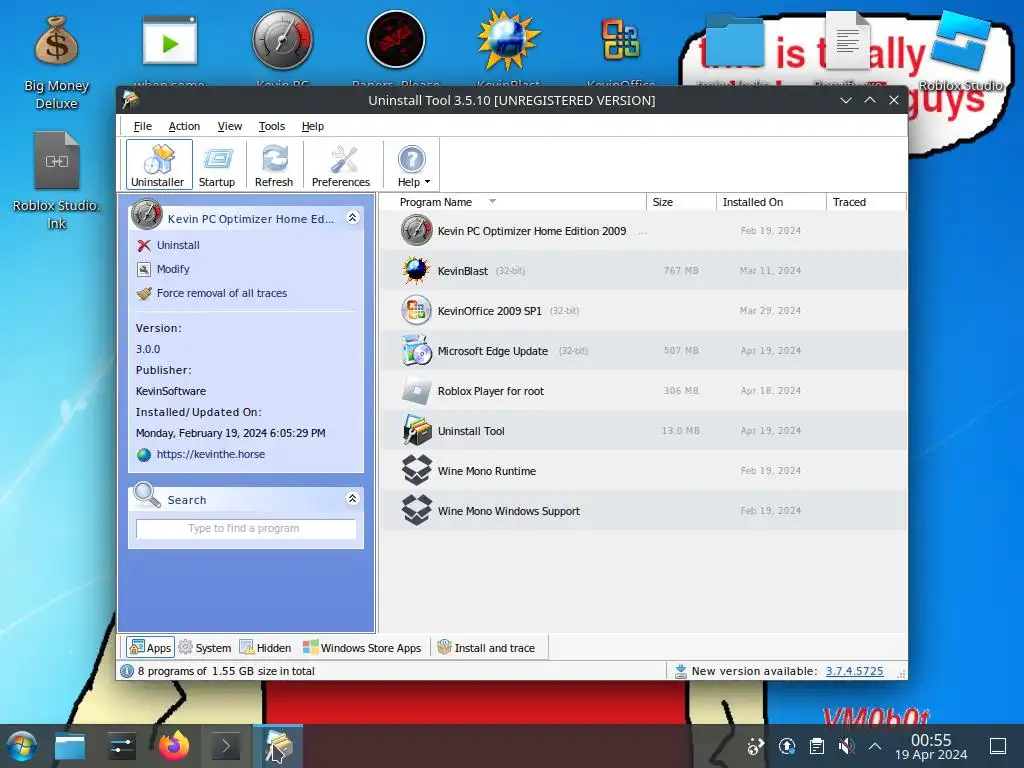This screenshot has height=768, width=1024.
Task: Select the Microsoft Edge Update icon
Action: 416,351
